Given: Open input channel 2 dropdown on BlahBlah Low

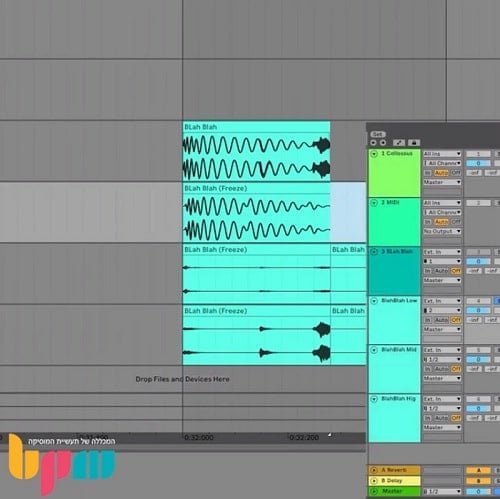Looking at the screenshot, I should (x=442, y=310).
